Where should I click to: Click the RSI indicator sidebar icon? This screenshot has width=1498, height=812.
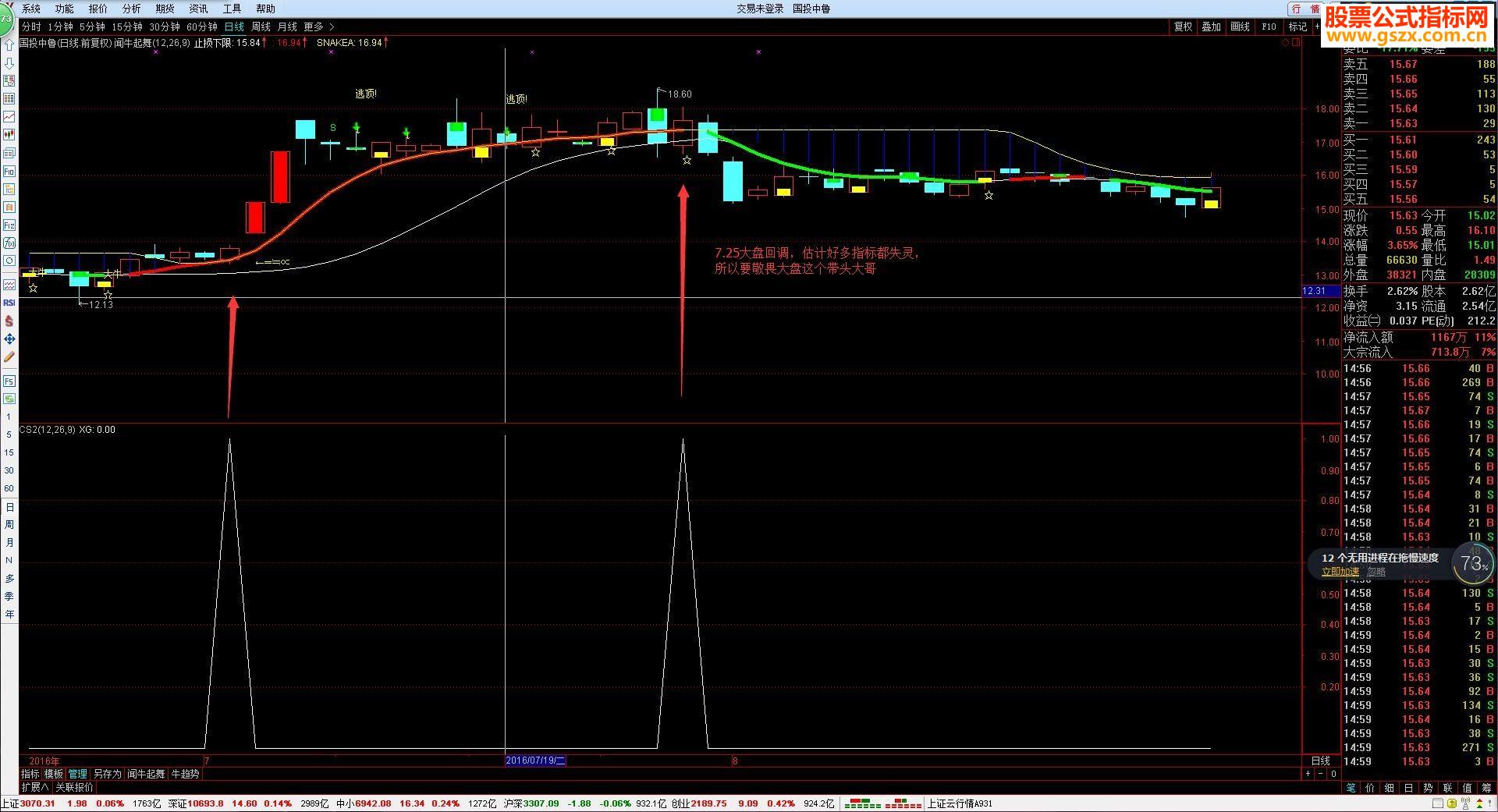pos(9,303)
